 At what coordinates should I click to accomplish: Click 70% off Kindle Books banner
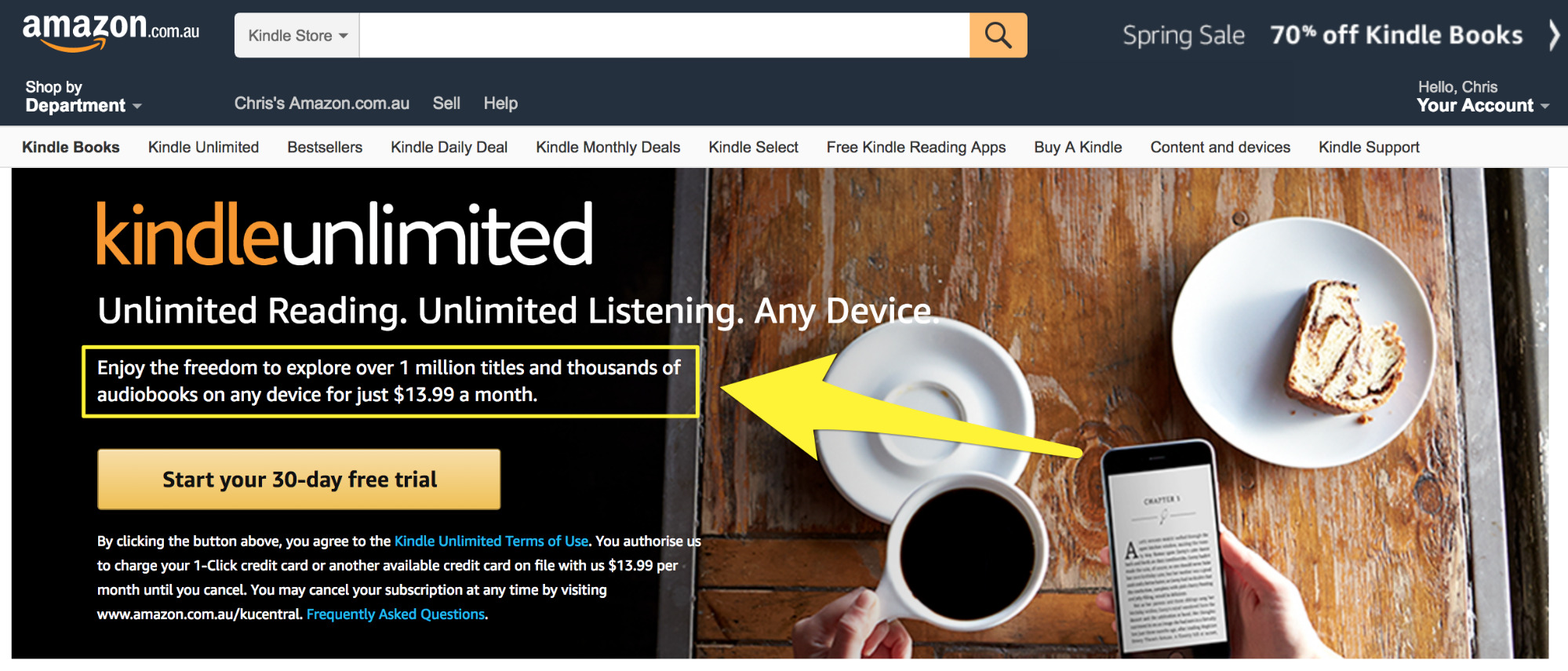[x=1396, y=35]
